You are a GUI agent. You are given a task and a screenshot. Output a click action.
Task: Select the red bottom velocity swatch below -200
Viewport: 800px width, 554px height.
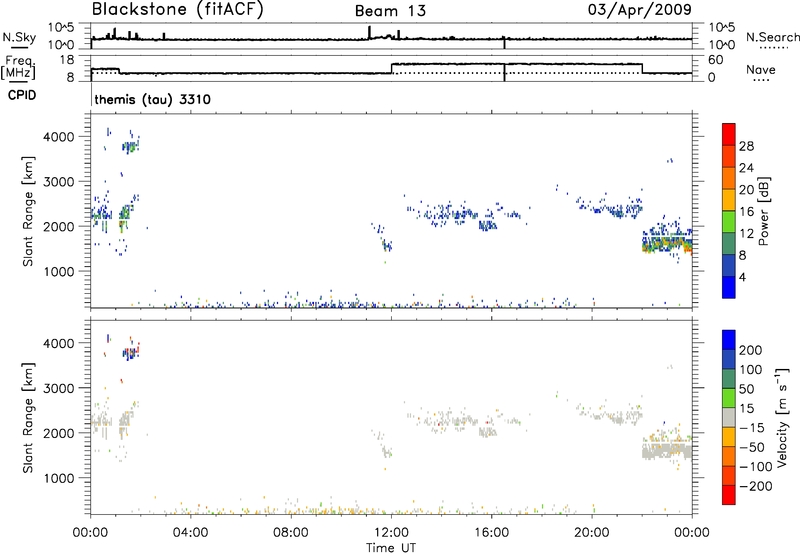pyautogui.click(x=729, y=495)
